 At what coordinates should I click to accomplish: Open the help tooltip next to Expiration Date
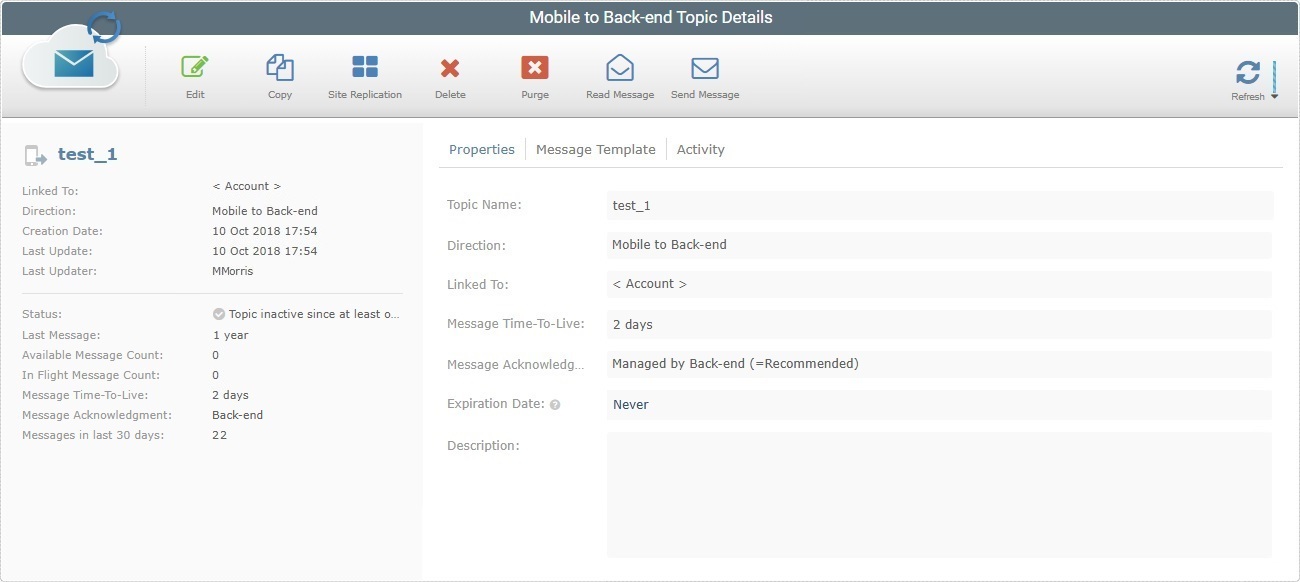554,405
